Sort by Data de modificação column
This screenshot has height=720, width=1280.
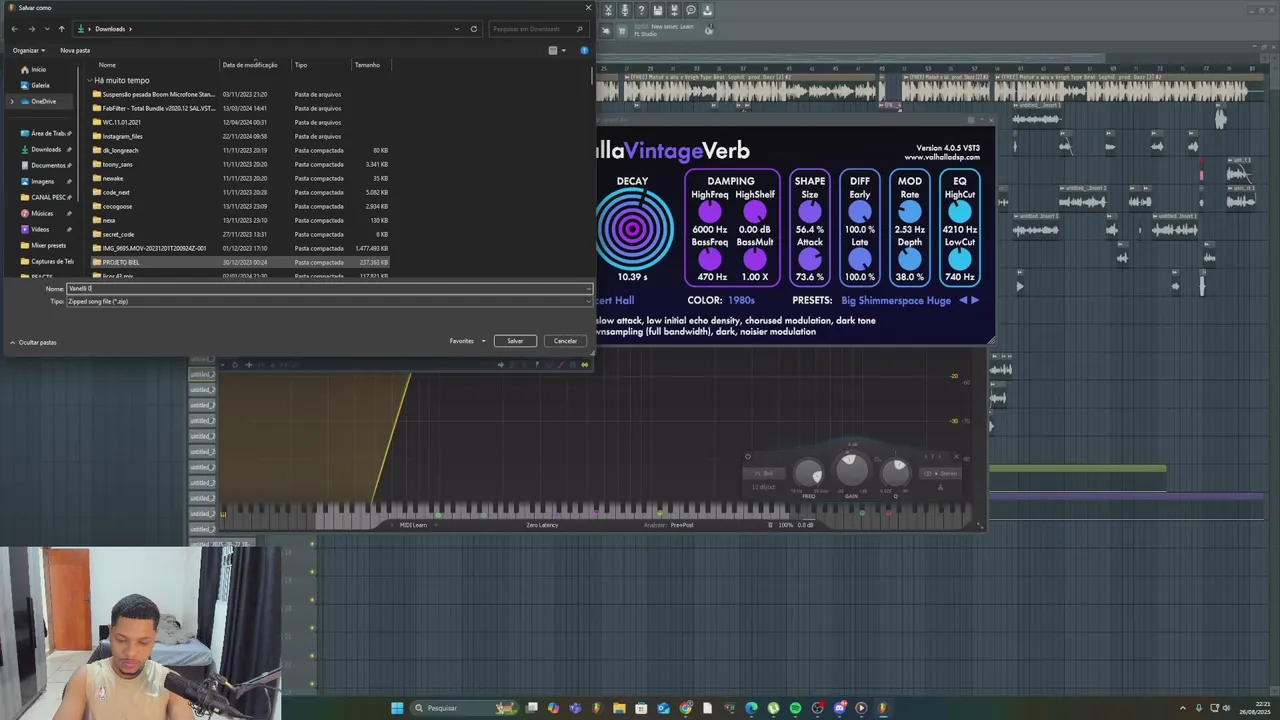pos(250,65)
